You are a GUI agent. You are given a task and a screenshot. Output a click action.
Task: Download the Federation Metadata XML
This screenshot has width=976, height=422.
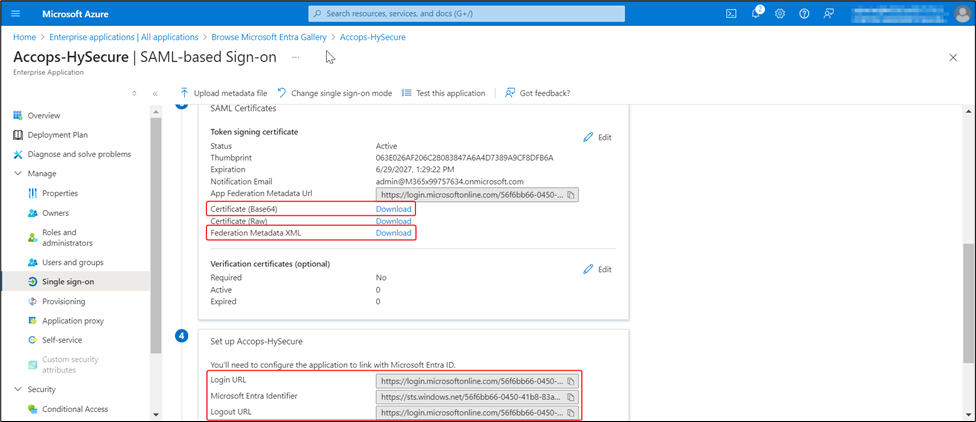tap(393, 233)
